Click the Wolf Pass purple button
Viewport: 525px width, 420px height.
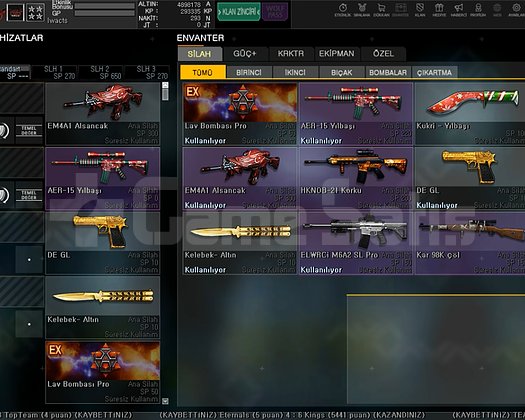click(275, 12)
